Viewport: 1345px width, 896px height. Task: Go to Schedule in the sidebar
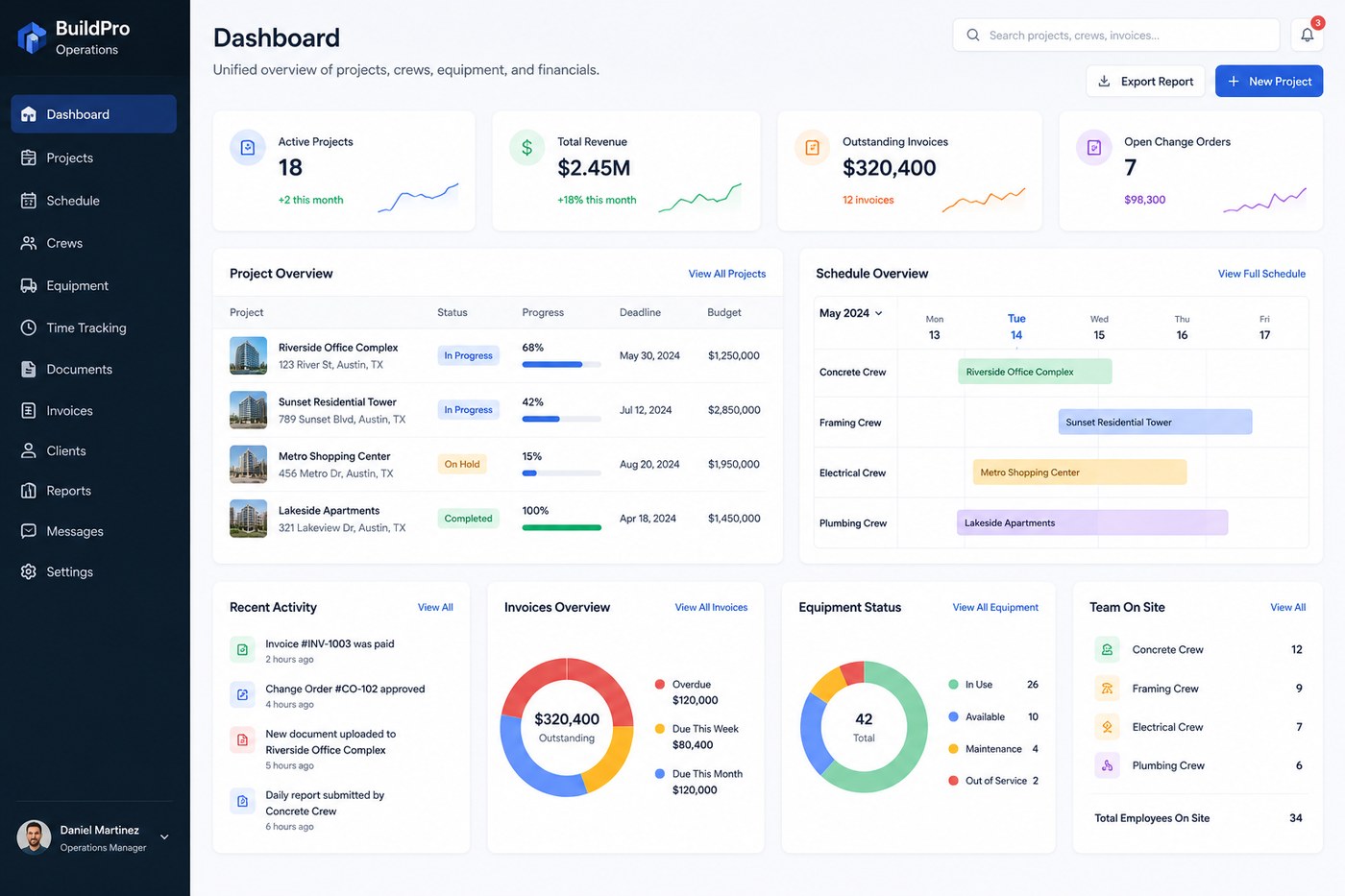(x=94, y=201)
